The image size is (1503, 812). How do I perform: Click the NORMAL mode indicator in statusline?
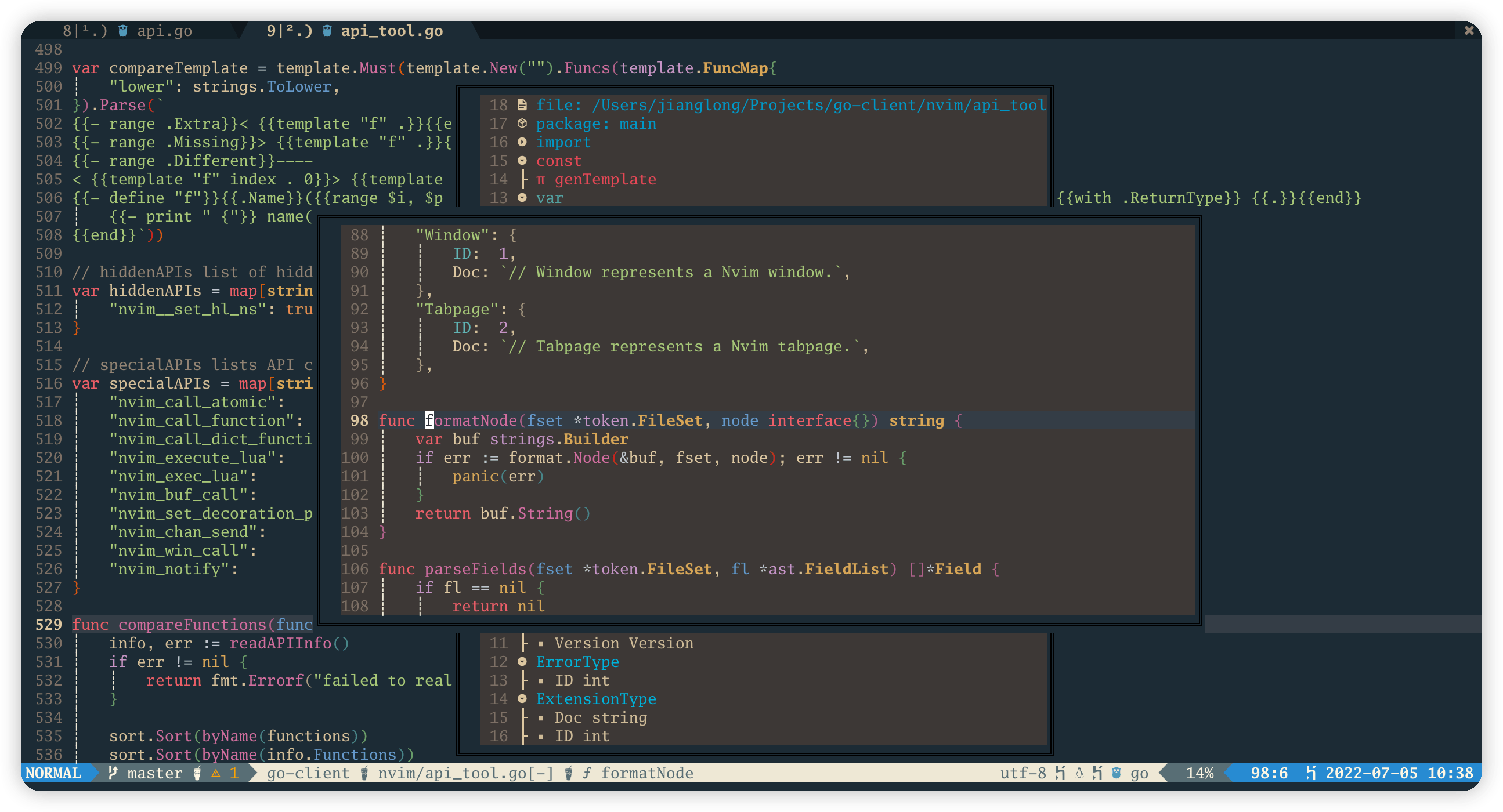point(53,774)
